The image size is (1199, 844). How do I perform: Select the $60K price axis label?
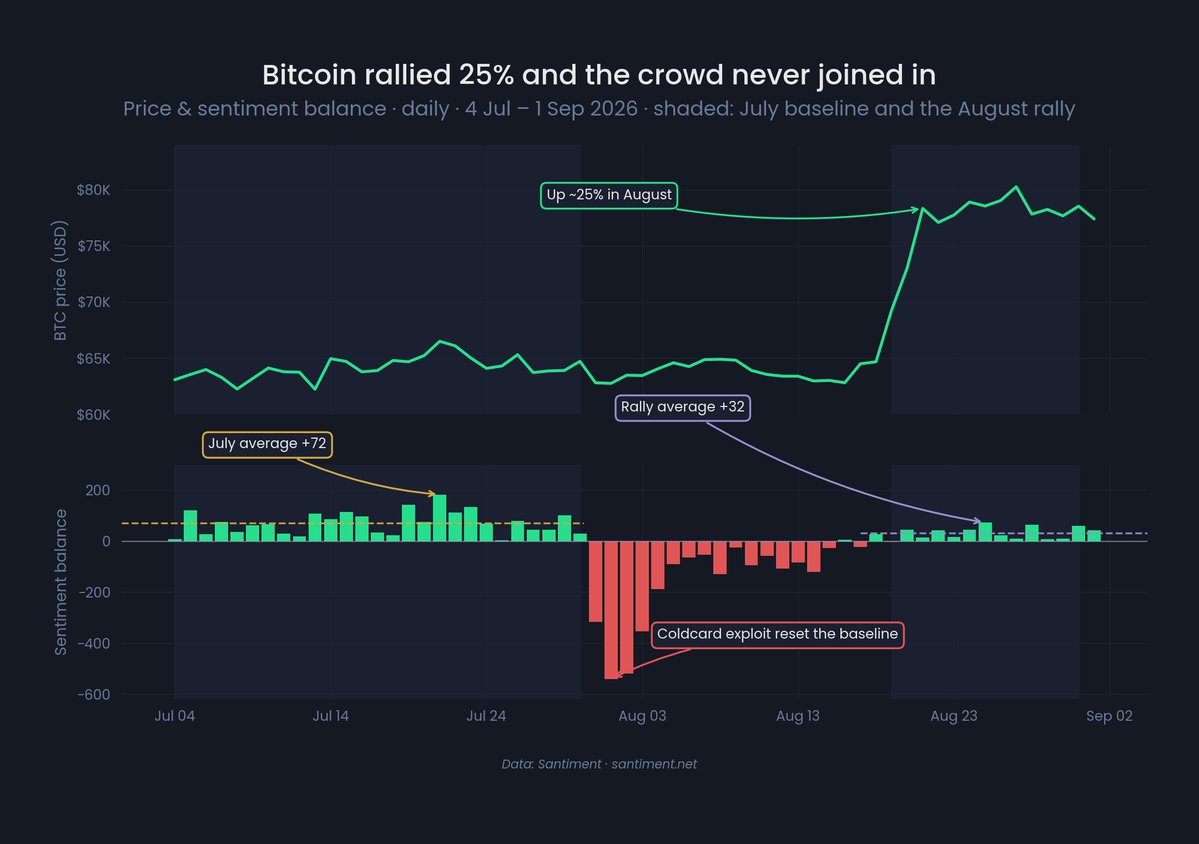(x=93, y=415)
